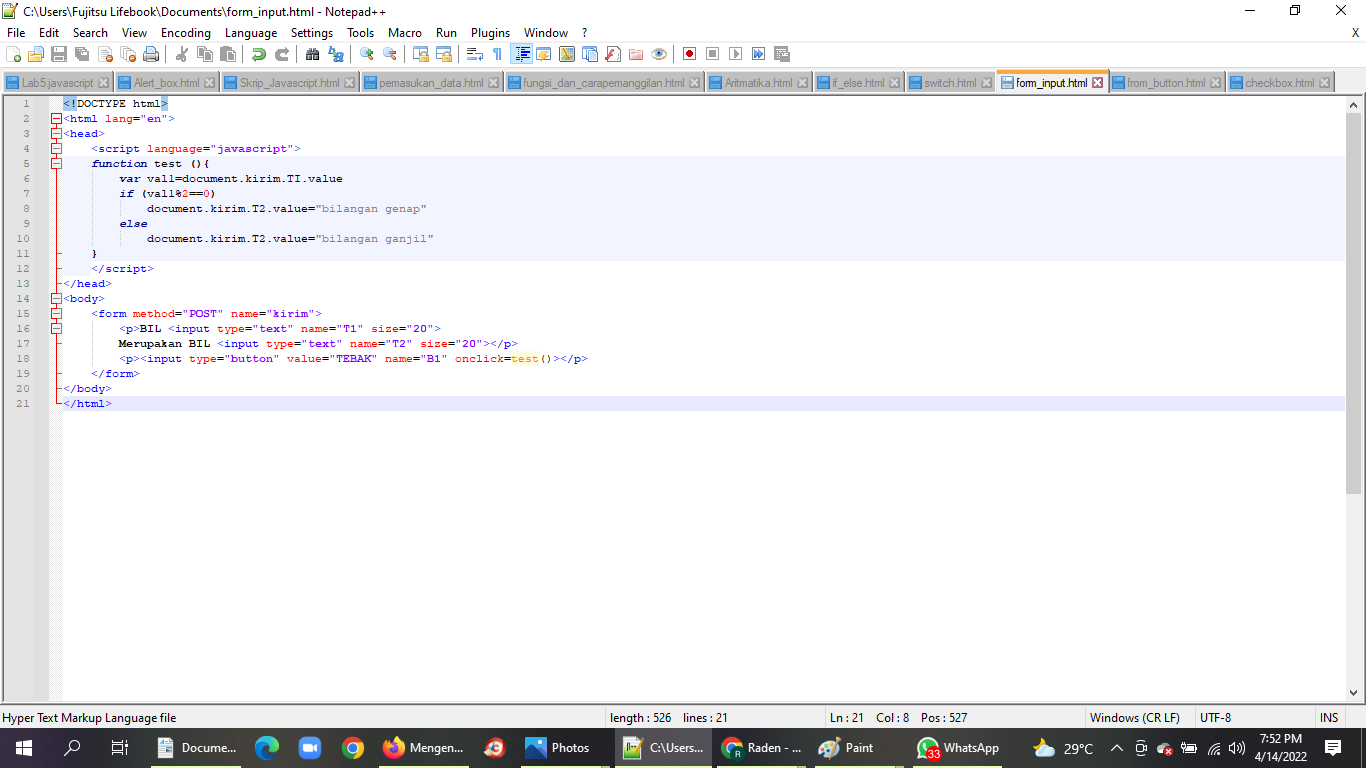1366x768 pixels.
Task: Close the form_input.html tab
Action: coord(1098,83)
